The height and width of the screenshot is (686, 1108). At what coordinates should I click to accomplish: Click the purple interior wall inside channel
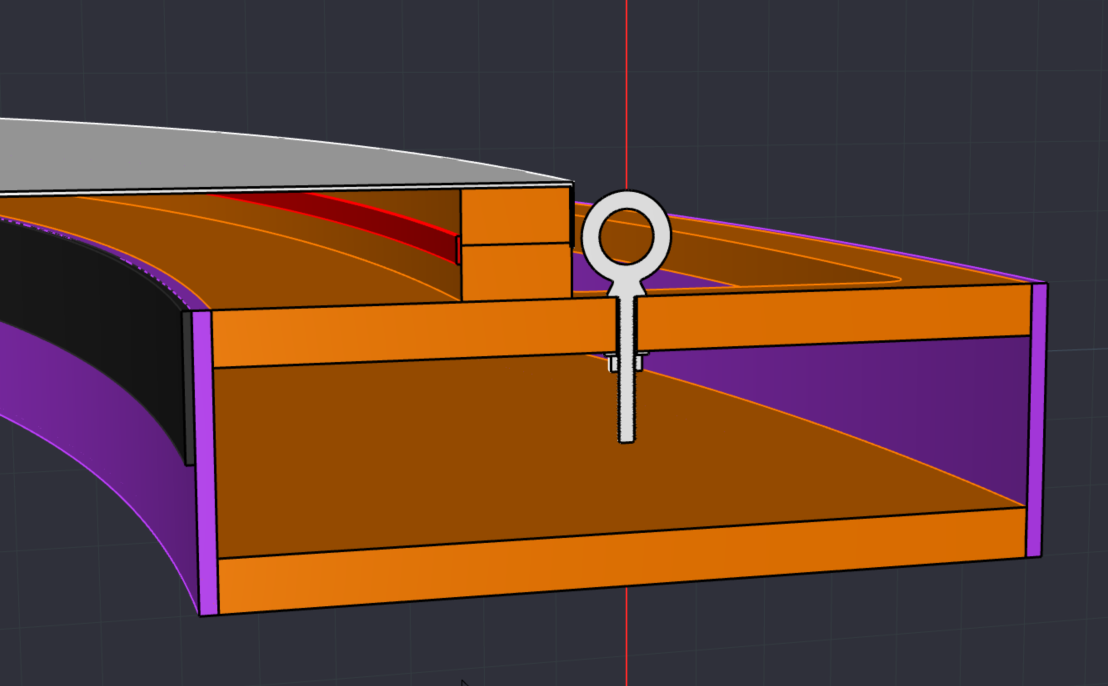click(900, 400)
